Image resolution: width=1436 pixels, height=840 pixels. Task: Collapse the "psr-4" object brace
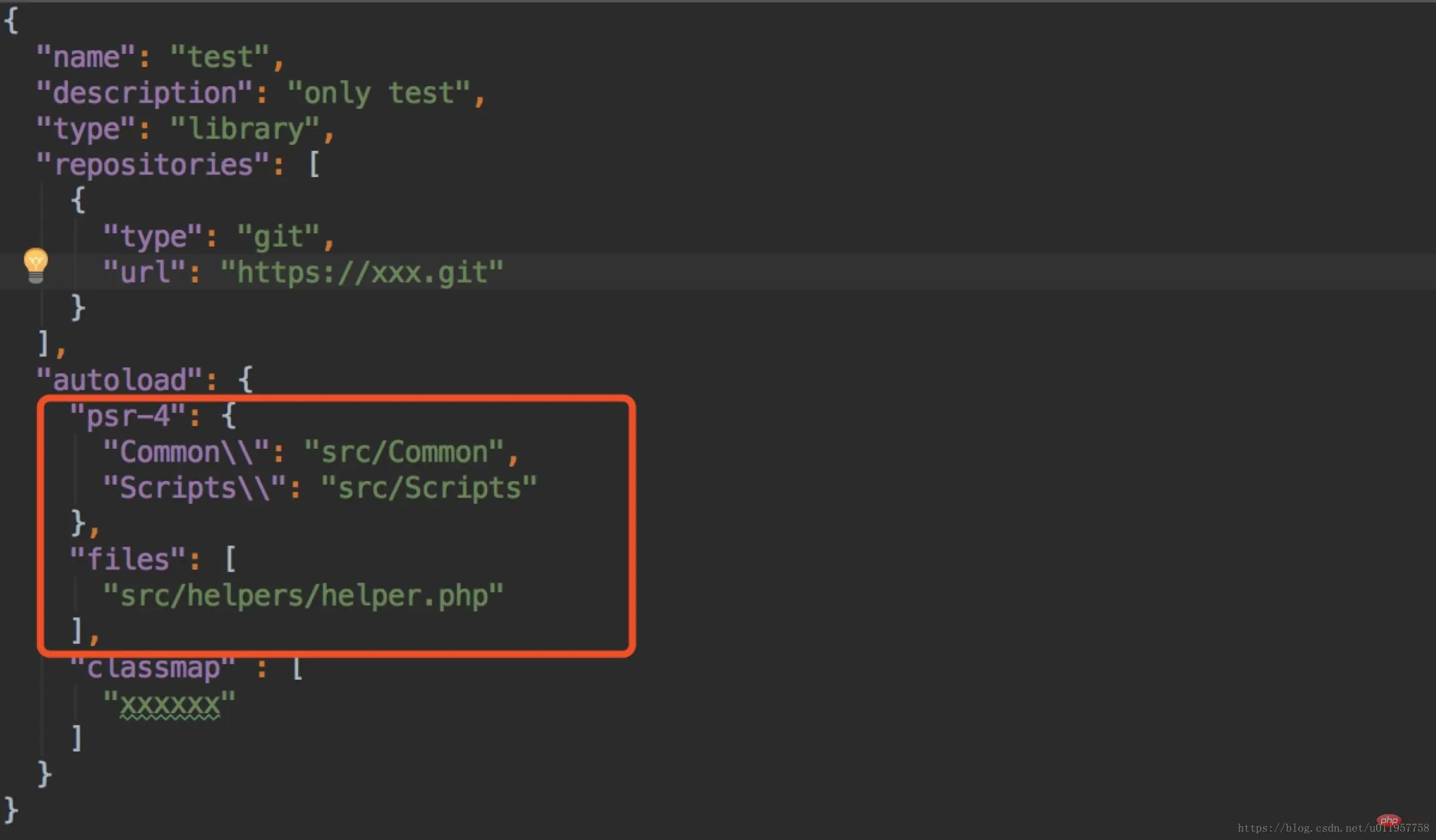[229, 415]
